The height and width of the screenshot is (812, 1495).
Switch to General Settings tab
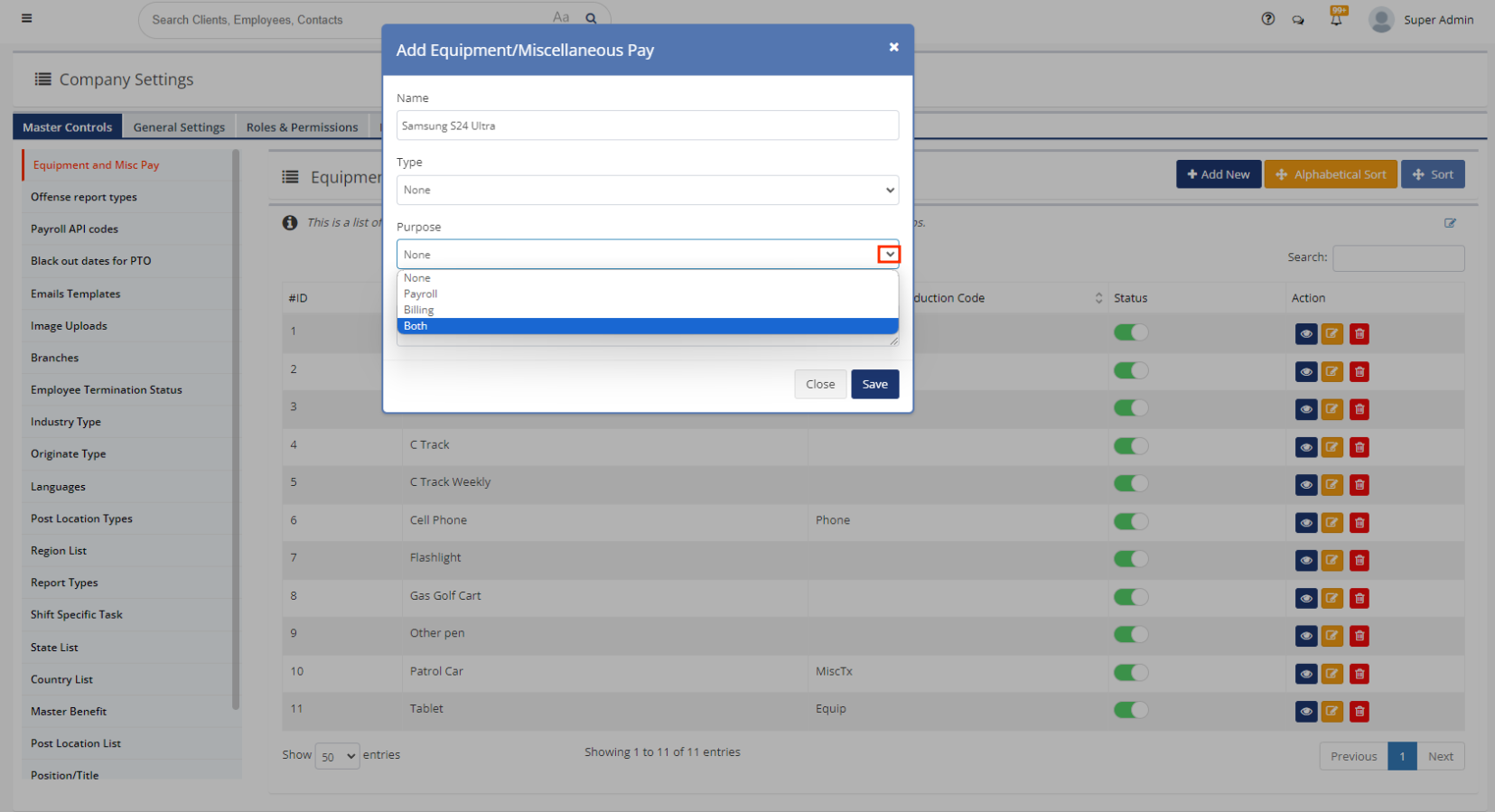coord(179,127)
